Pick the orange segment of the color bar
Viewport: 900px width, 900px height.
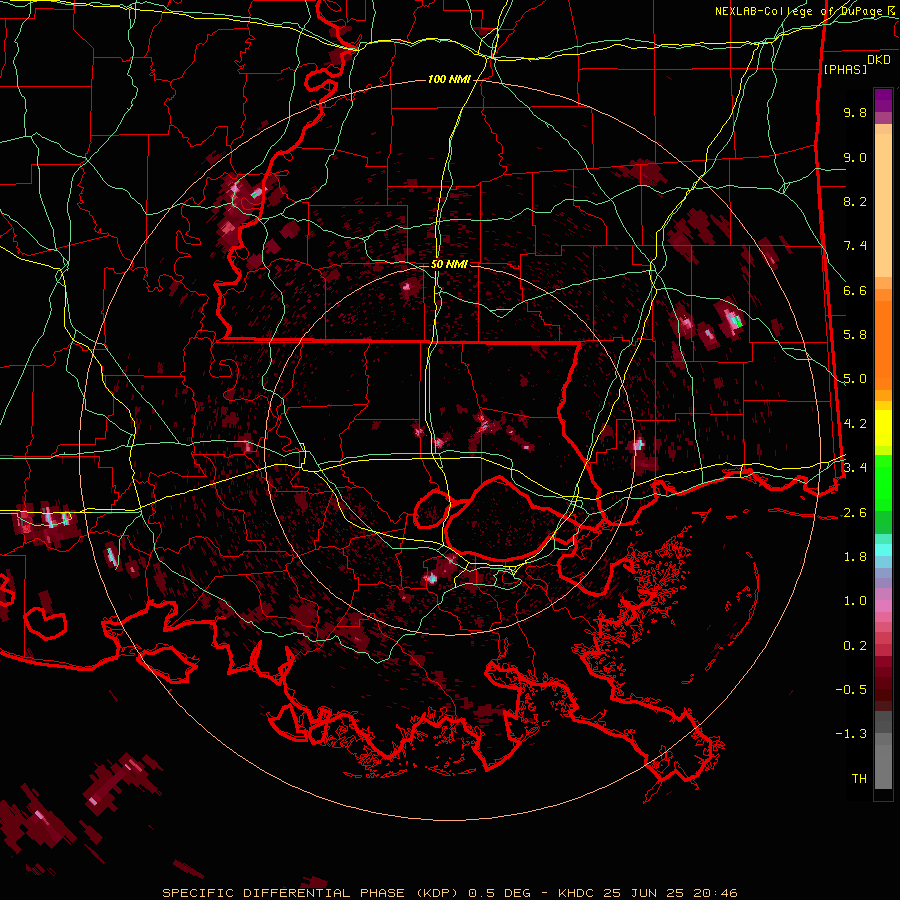[x=883, y=344]
